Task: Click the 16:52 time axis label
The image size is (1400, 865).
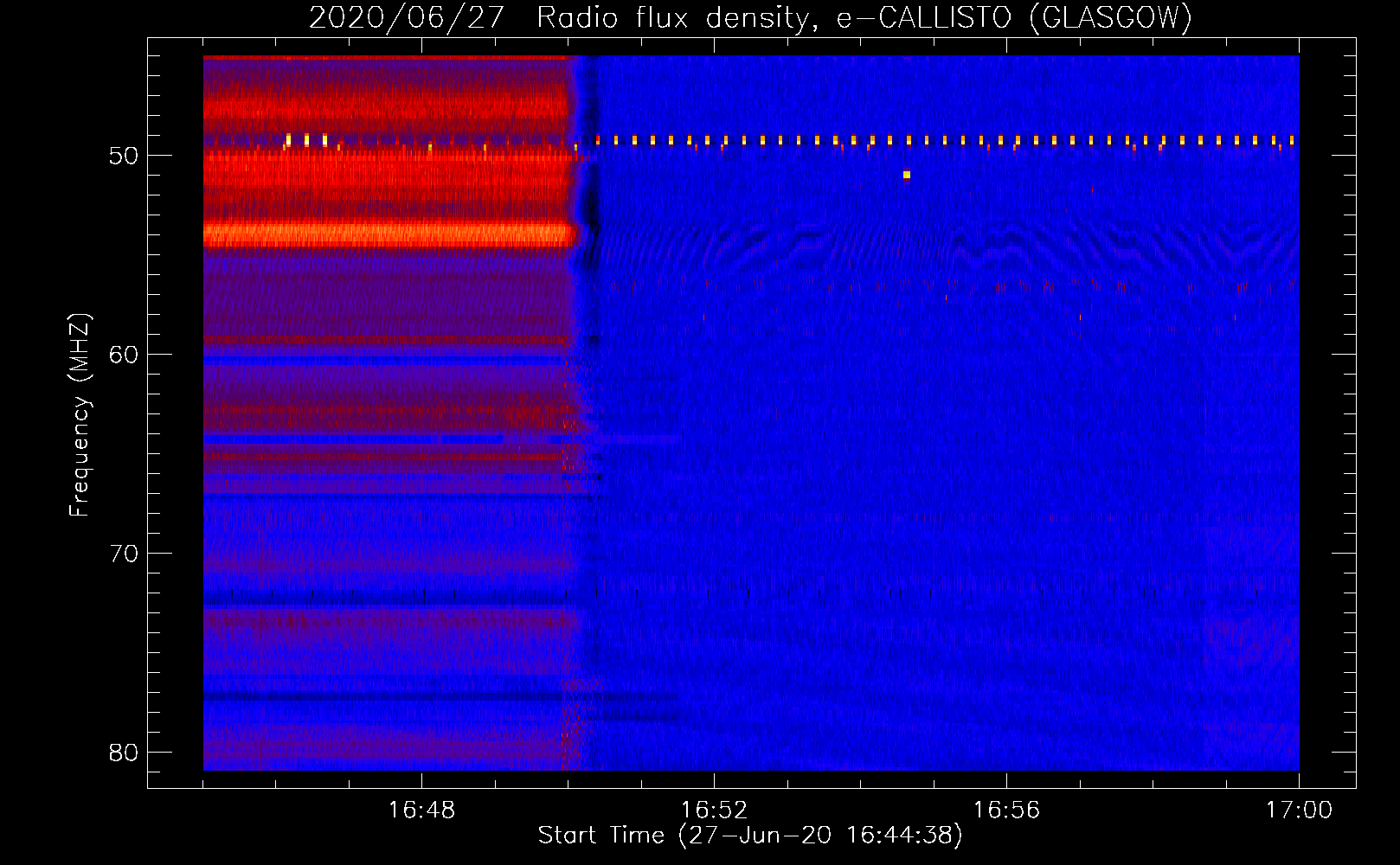Action: [714, 810]
